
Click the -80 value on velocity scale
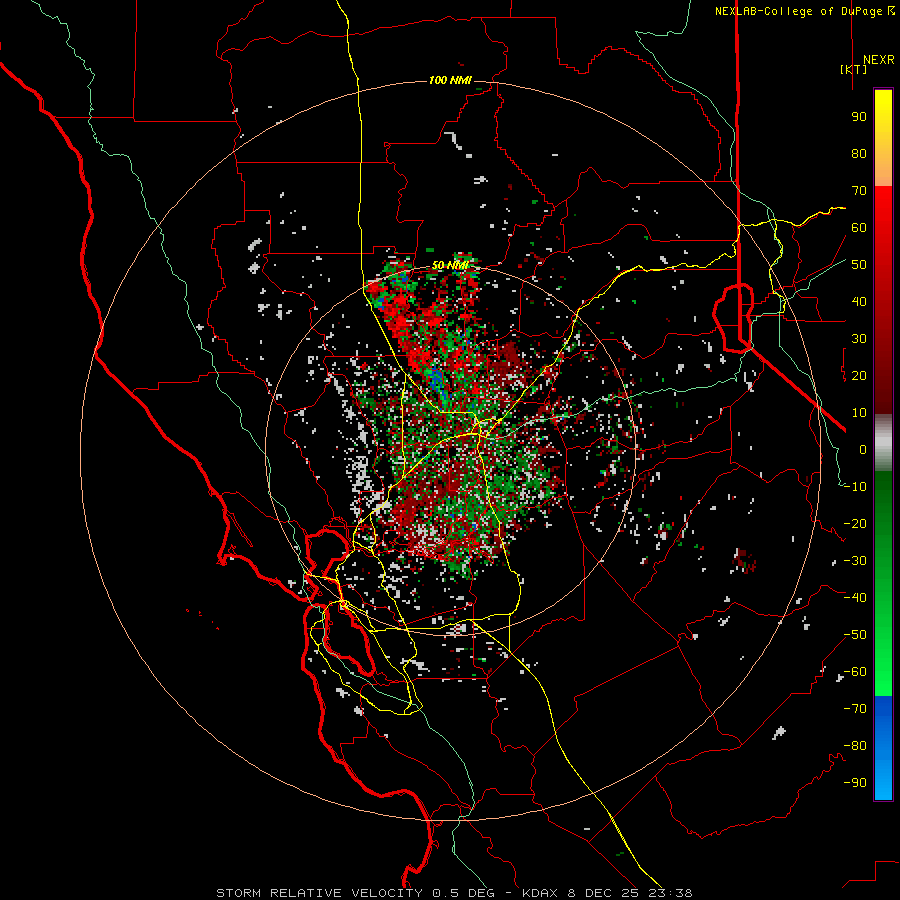tap(855, 746)
